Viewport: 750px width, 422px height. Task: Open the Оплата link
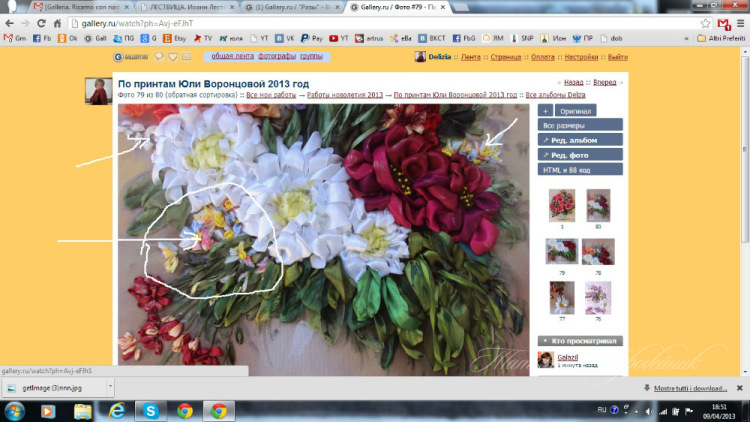(x=543, y=56)
